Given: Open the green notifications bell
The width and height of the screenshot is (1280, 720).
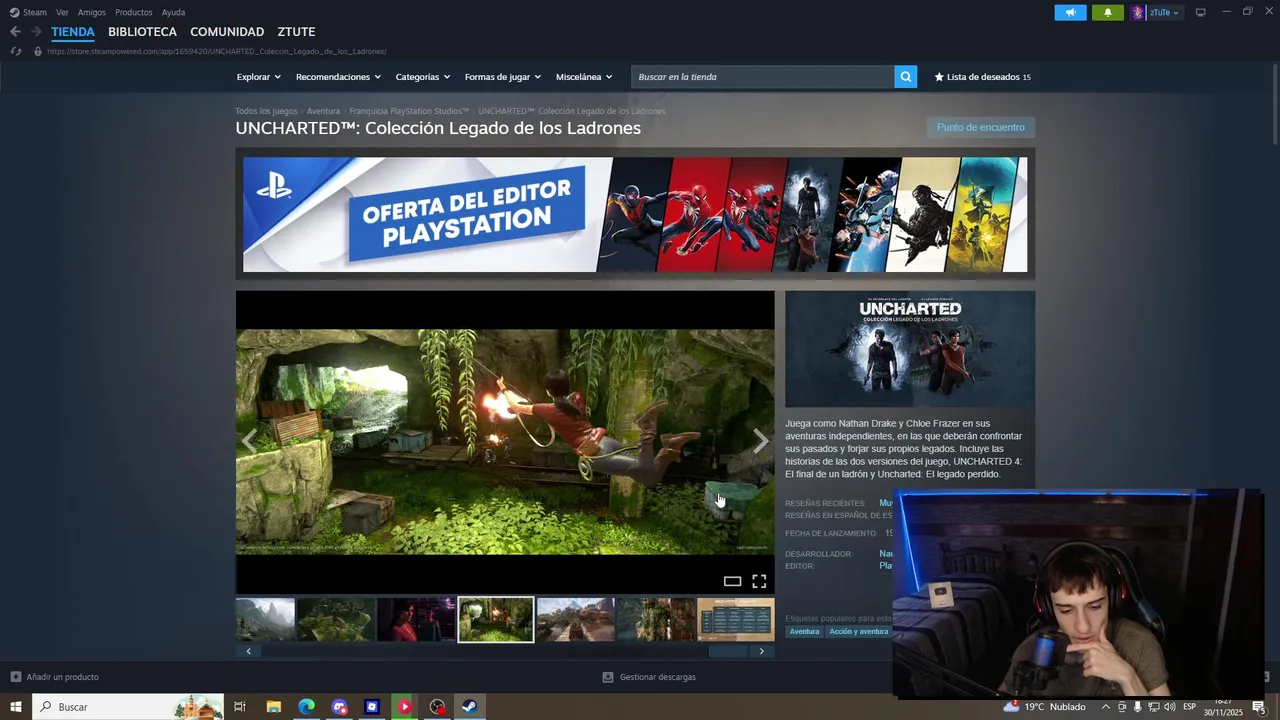Looking at the screenshot, I should point(1107,13).
